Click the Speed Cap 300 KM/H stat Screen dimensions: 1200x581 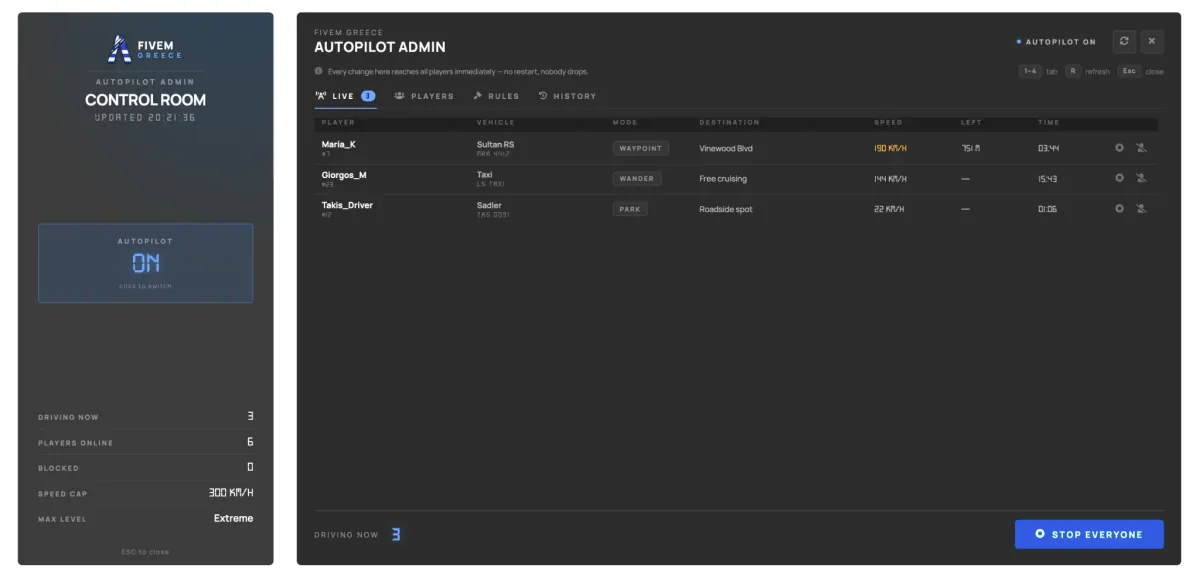point(145,493)
